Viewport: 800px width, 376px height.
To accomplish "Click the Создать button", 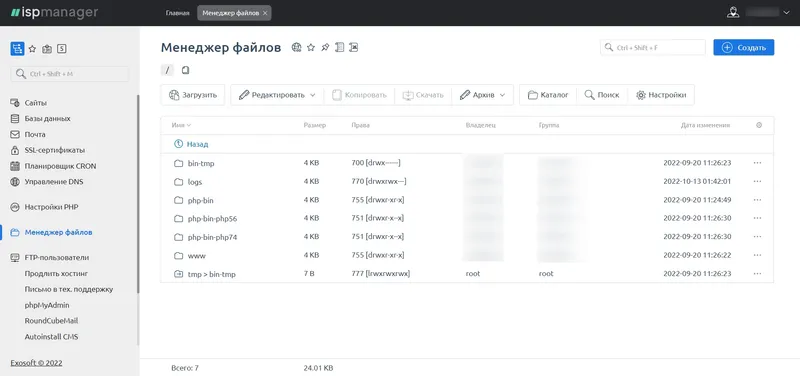I will 743,47.
